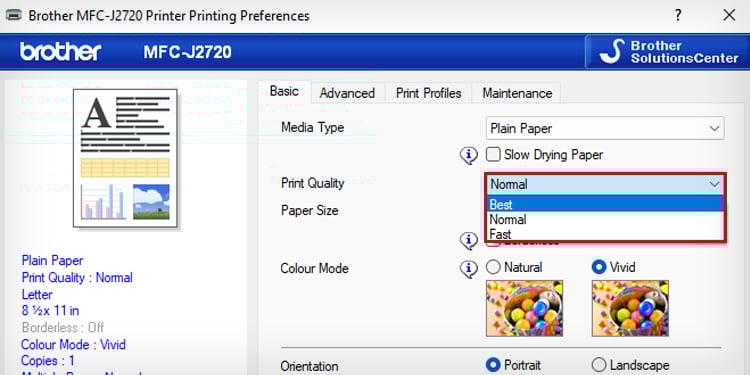Choose Best print quality option
Viewport: 750px width, 375px height.
pyautogui.click(x=605, y=204)
